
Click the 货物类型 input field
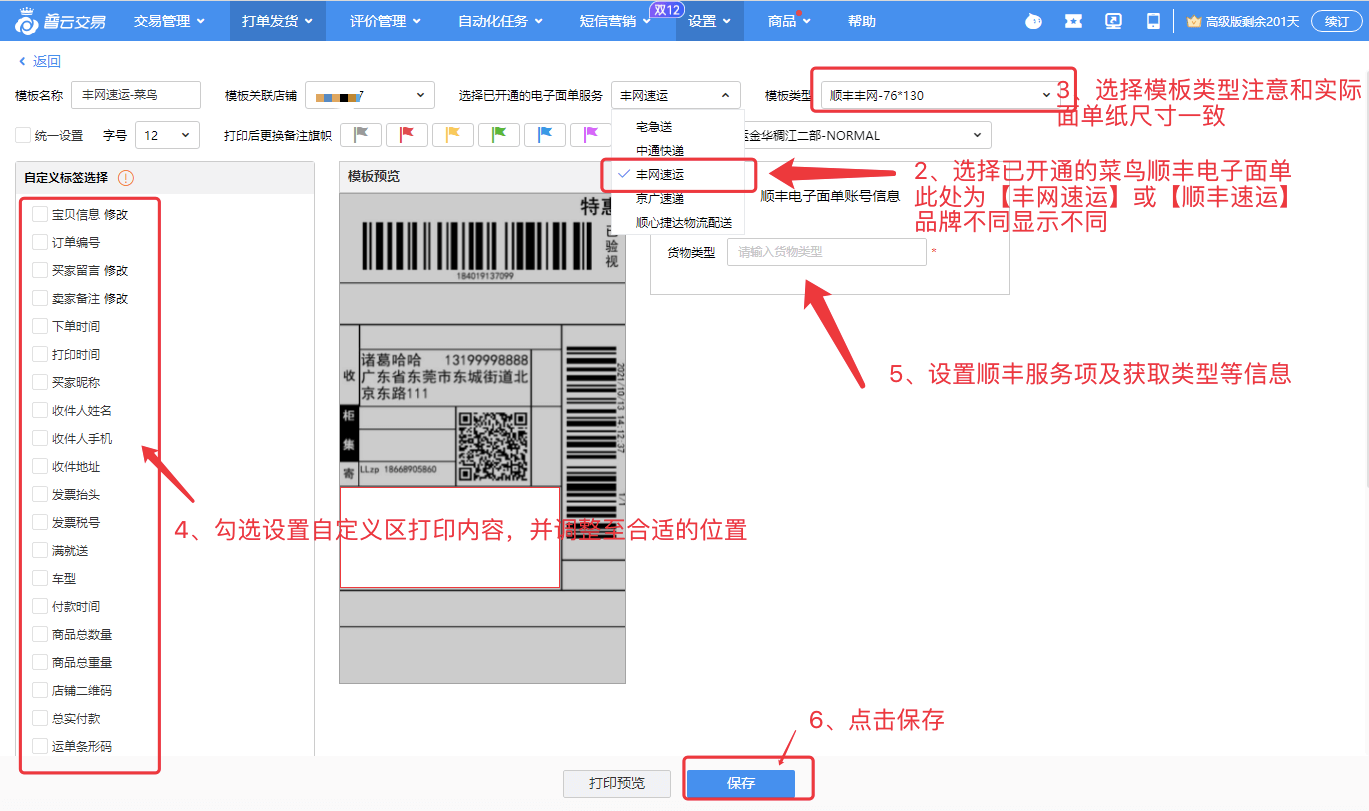(x=827, y=252)
